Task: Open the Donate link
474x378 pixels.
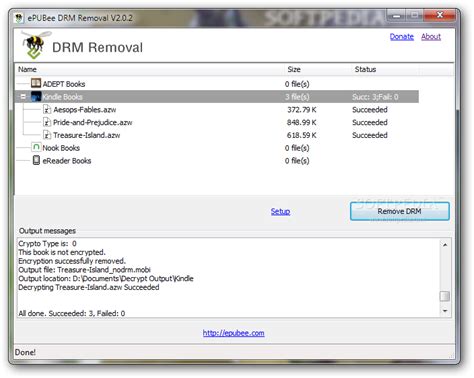Action: click(x=402, y=37)
